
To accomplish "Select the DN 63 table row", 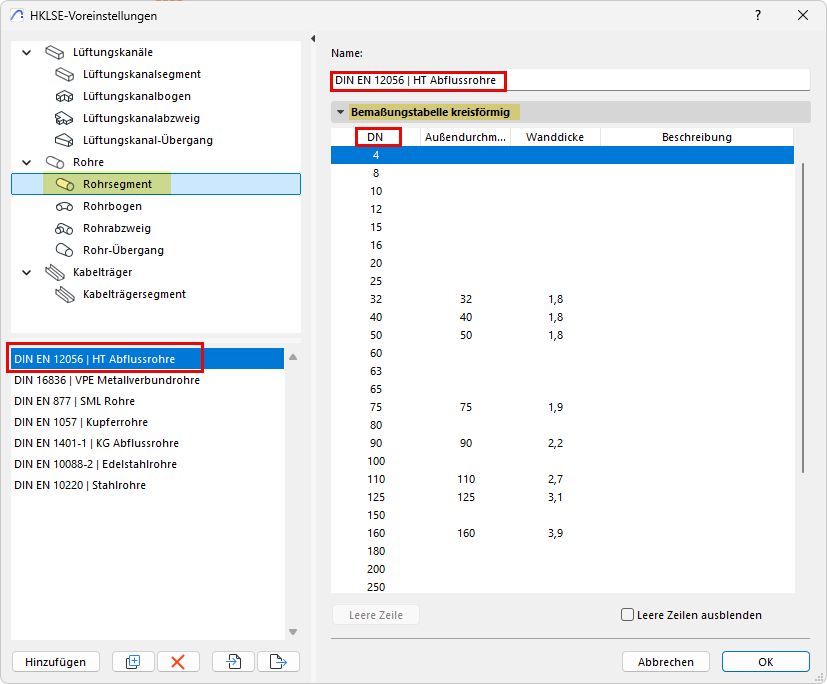I will 562,371.
